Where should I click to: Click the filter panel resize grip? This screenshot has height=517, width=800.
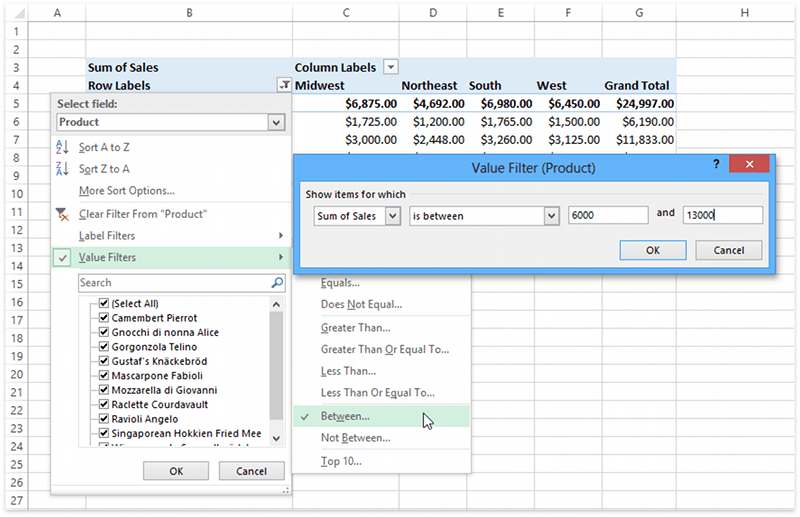(286, 490)
